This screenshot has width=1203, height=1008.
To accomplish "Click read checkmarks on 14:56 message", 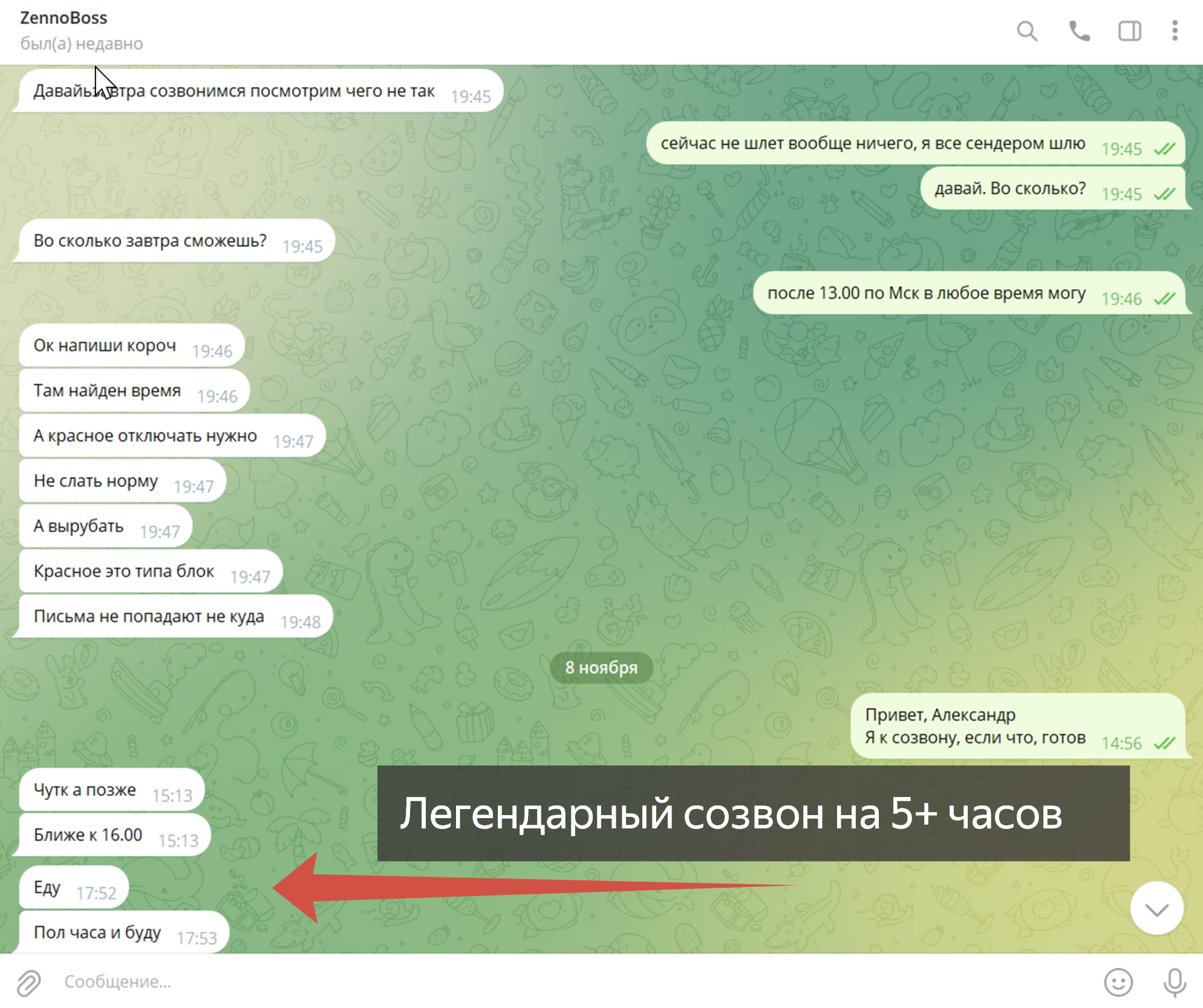I will click(1164, 743).
